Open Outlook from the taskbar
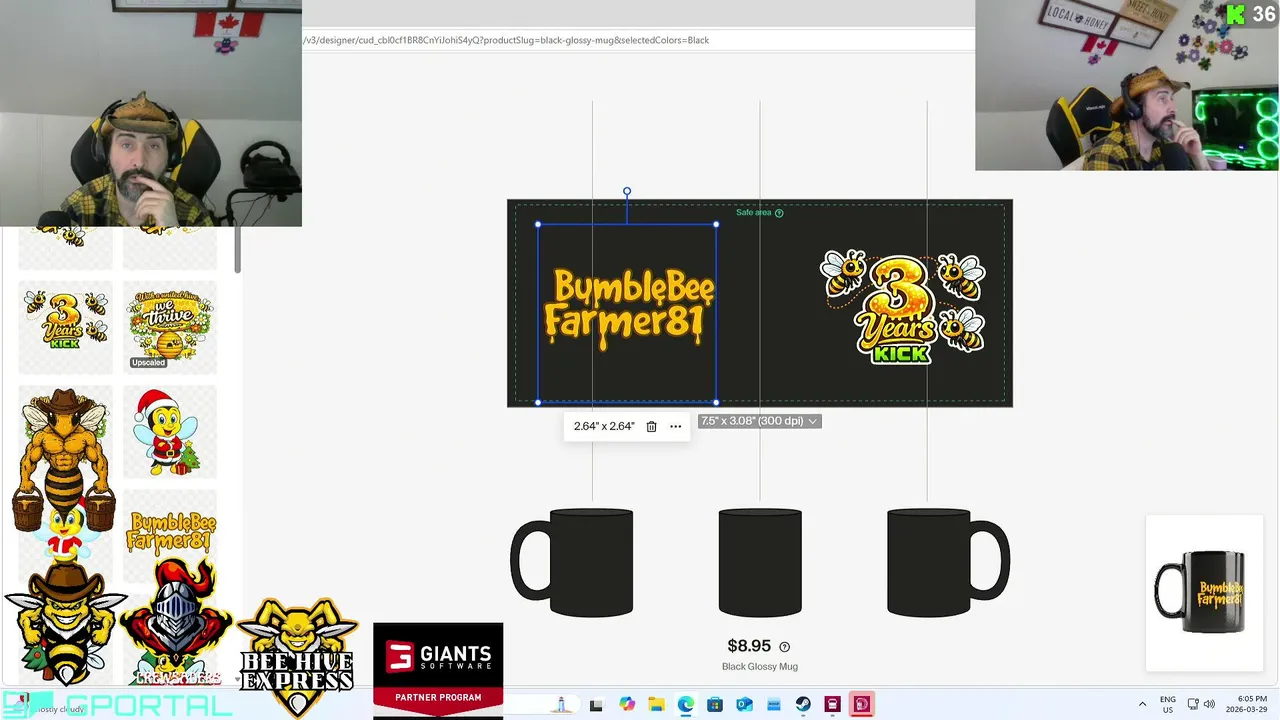This screenshot has height=720, width=1280. pyautogui.click(x=744, y=704)
